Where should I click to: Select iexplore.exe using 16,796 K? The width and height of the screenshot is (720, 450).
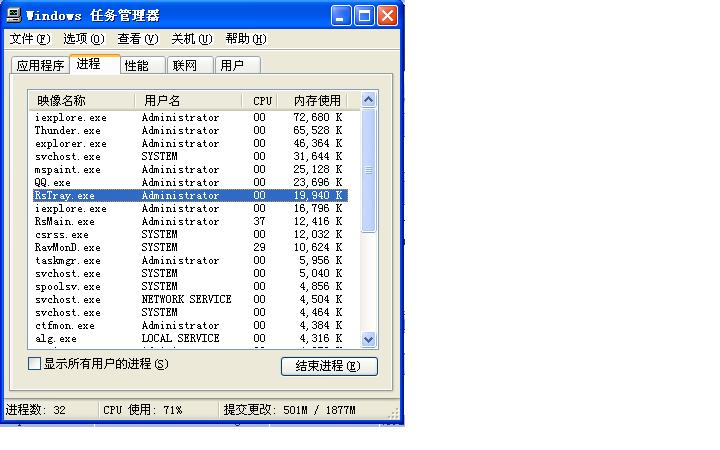pyautogui.click(x=190, y=208)
